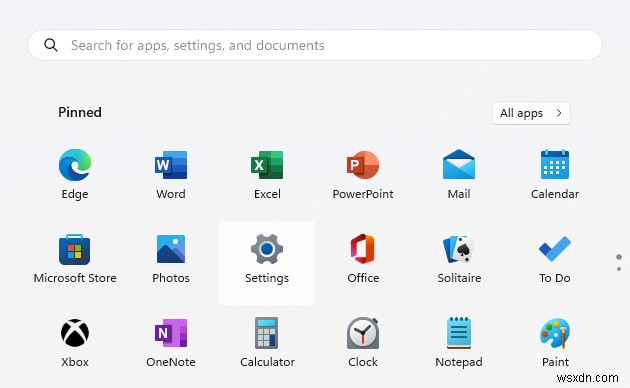Open the Edge browser pinned app
Screen dimensions: 630x388
pyautogui.click(x=75, y=165)
